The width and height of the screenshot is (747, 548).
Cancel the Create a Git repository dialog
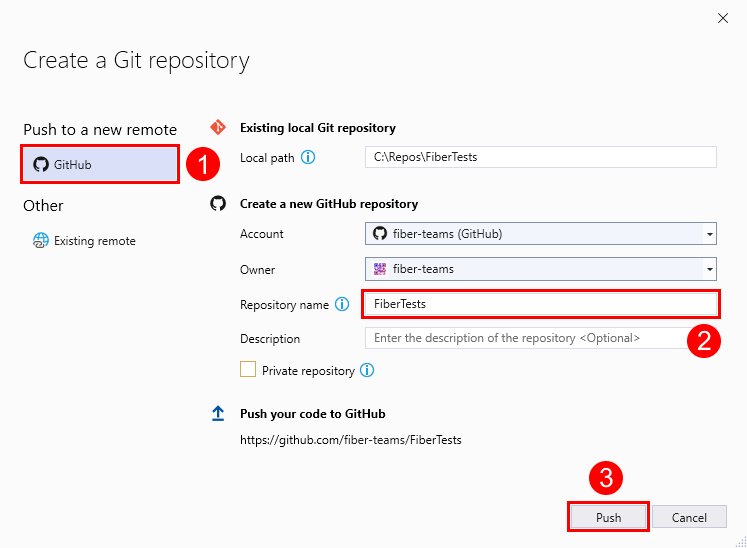tap(689, 517)
